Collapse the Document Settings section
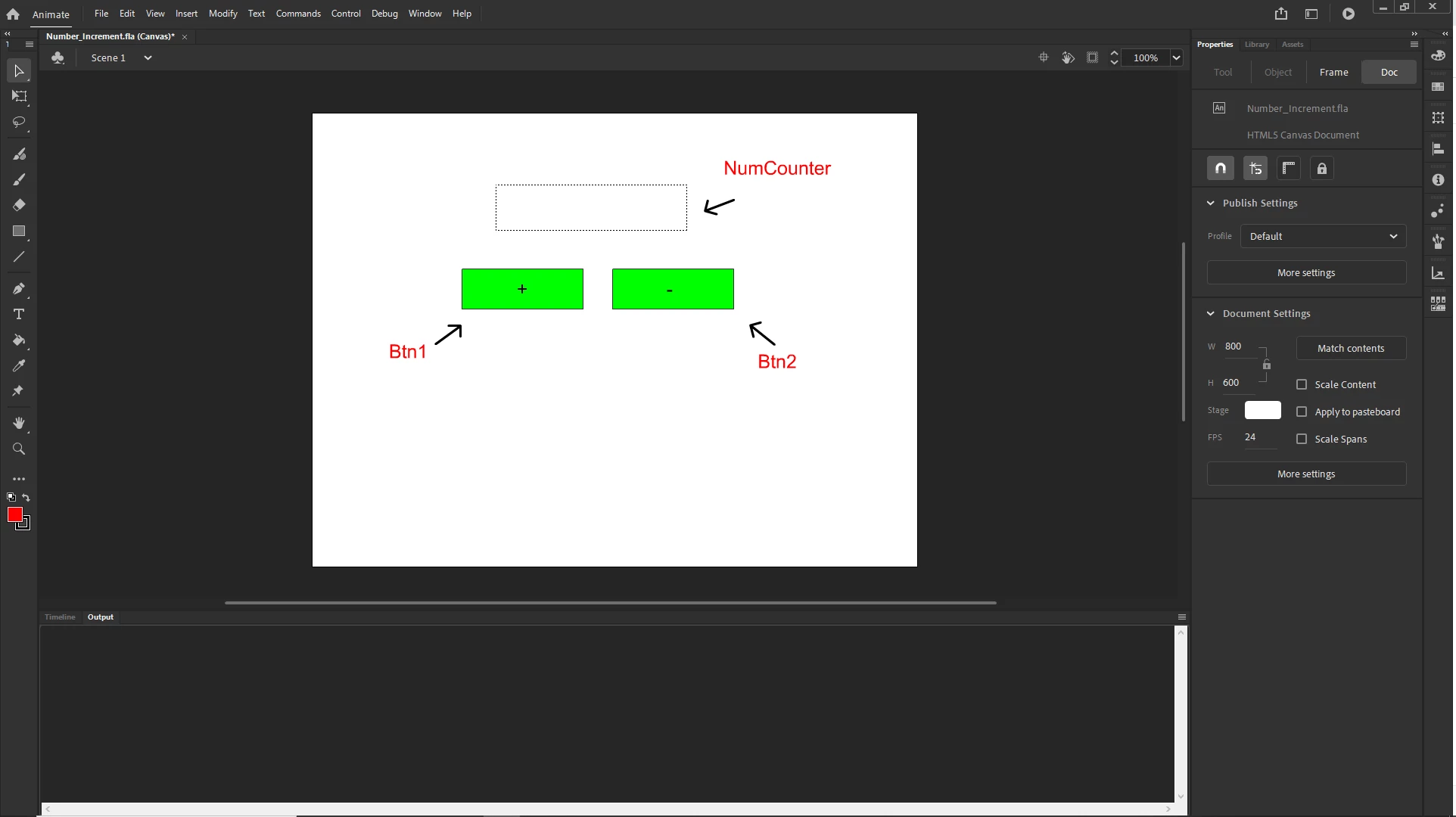The image size is (1456, 817). tap(1211, 313)
